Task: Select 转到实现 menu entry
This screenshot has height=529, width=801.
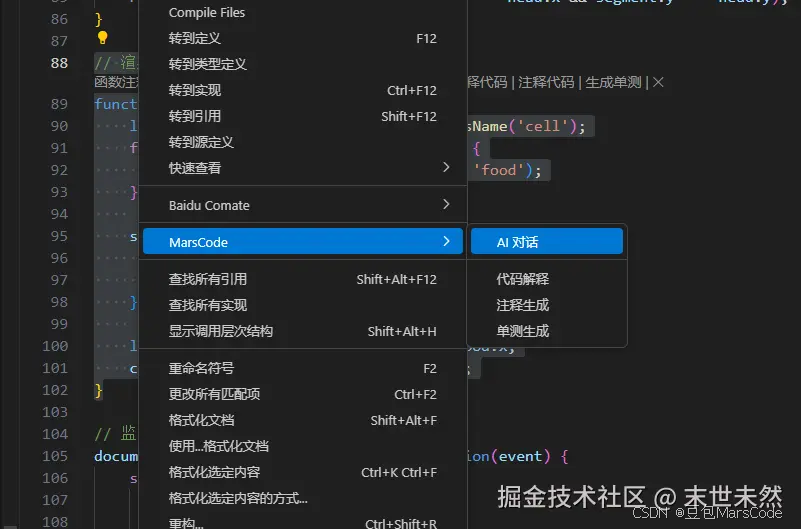Action: pyautogui.click(x=303, y=90)
